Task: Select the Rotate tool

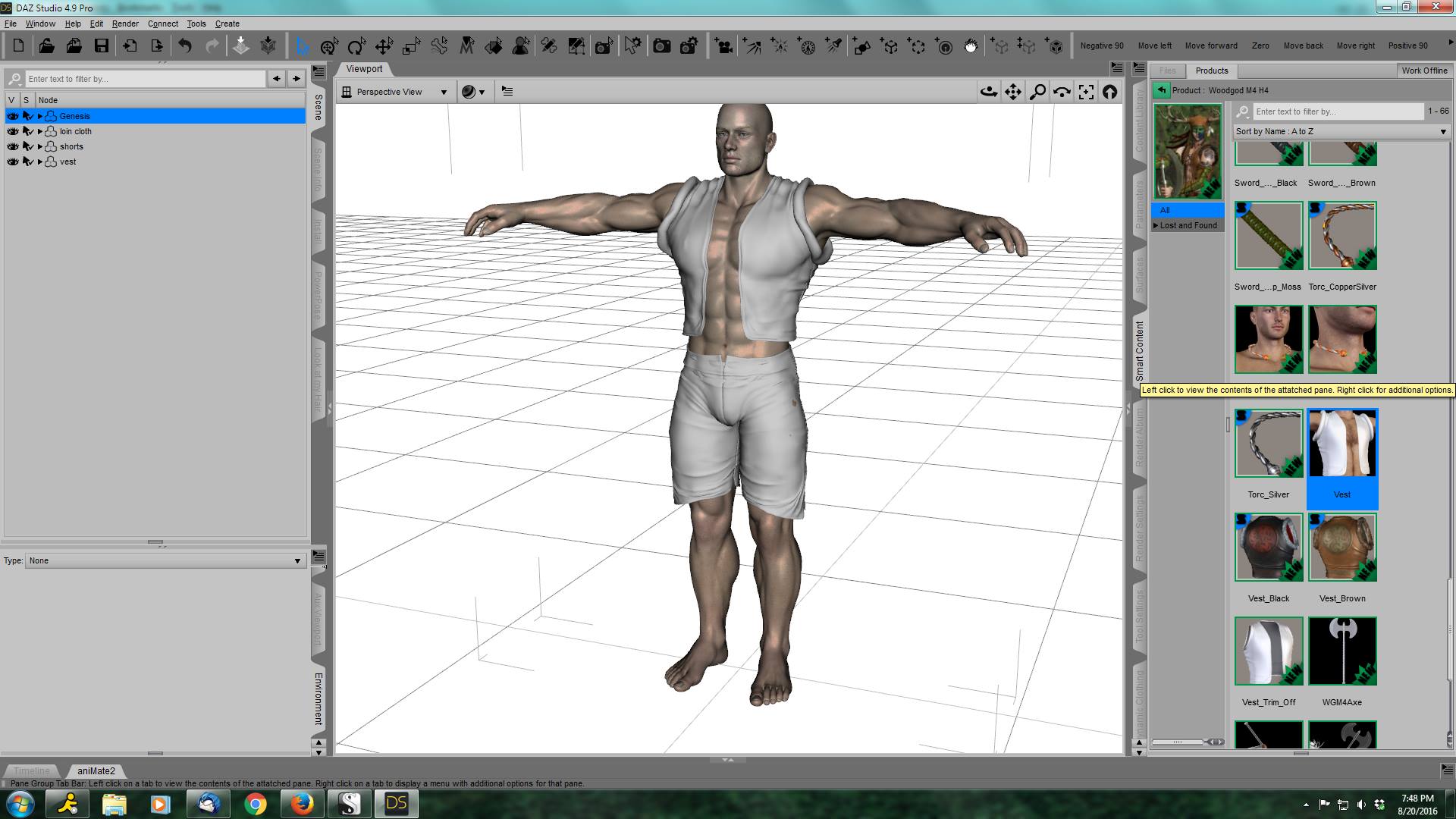Action: (x=356, y=46)
